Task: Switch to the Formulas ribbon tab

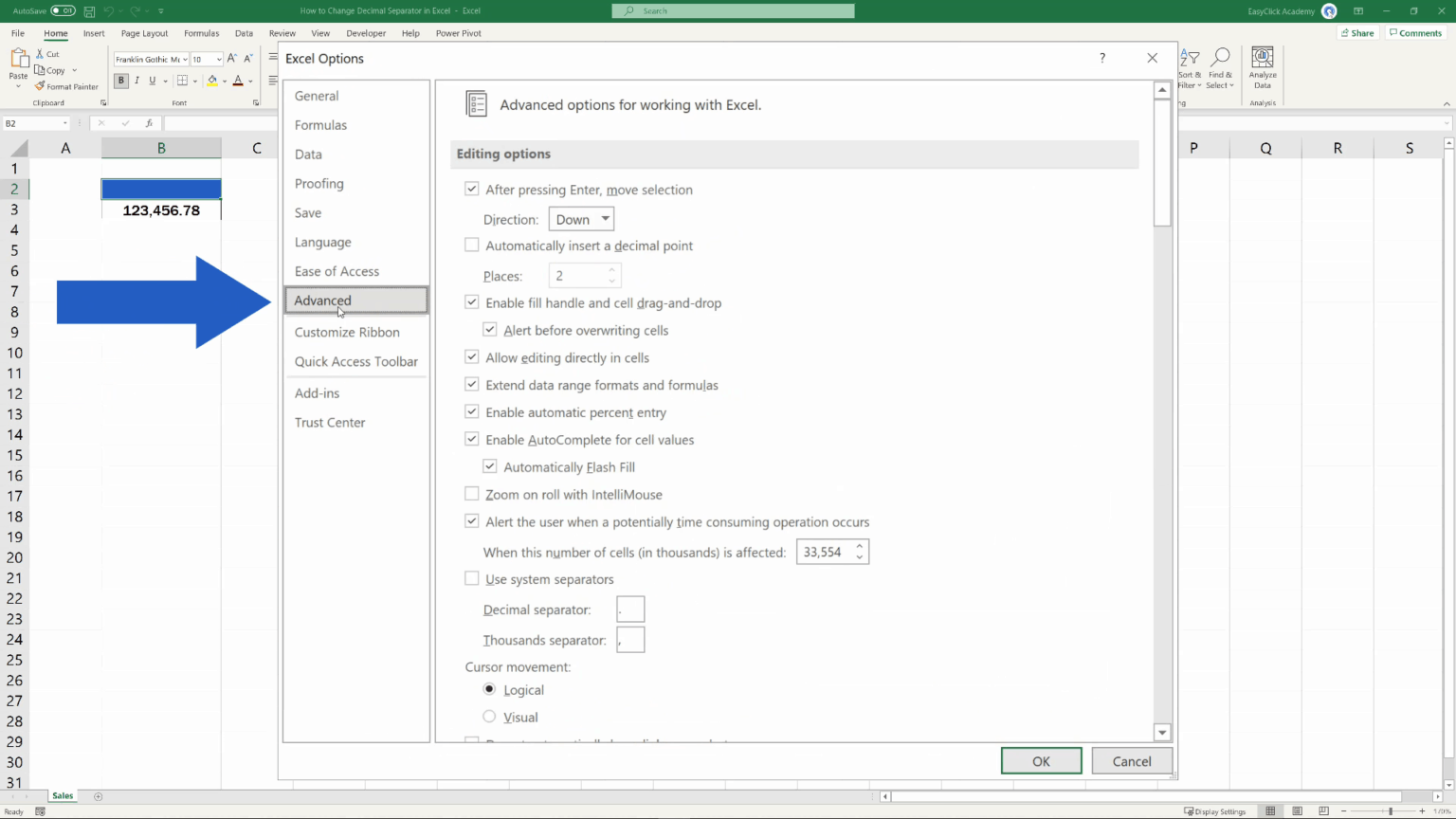Action: [x=201, y=32]
